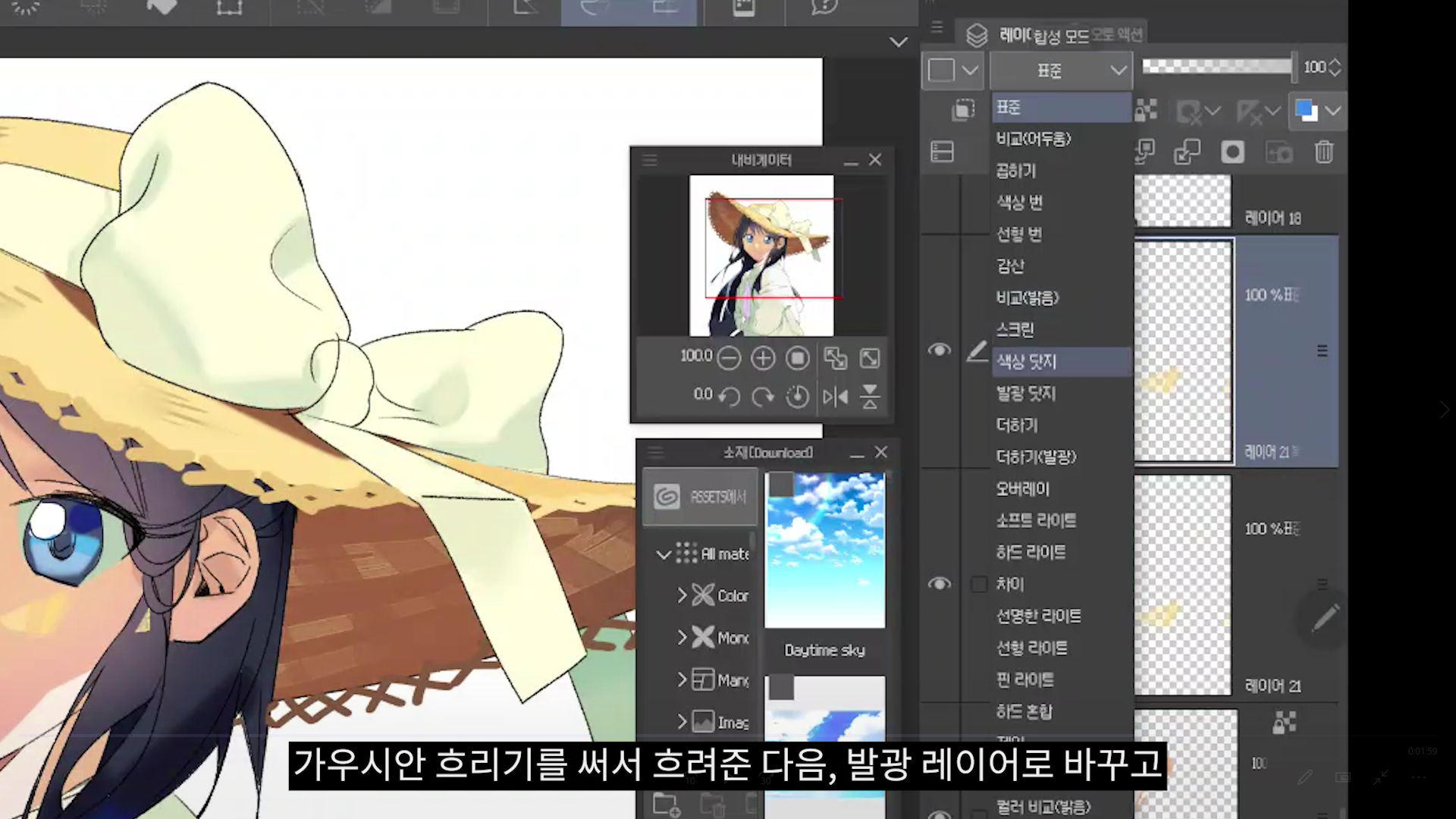This screenshot has width=1456, height=819.
Task: Flip canvas horizontally in Navigator
Action: tap(835, 397)
